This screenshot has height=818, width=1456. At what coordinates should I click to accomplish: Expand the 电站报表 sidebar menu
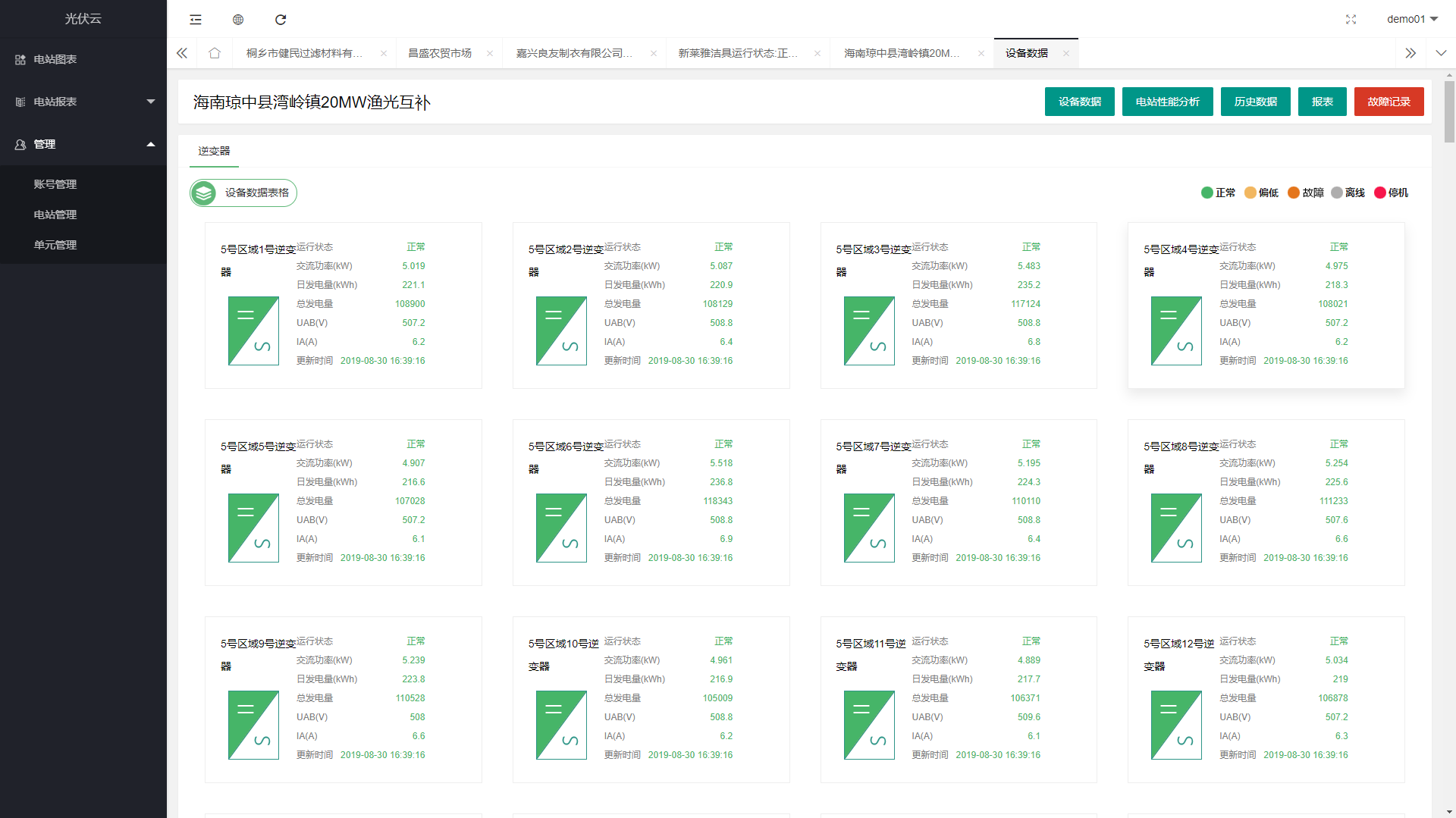(83, 102)
